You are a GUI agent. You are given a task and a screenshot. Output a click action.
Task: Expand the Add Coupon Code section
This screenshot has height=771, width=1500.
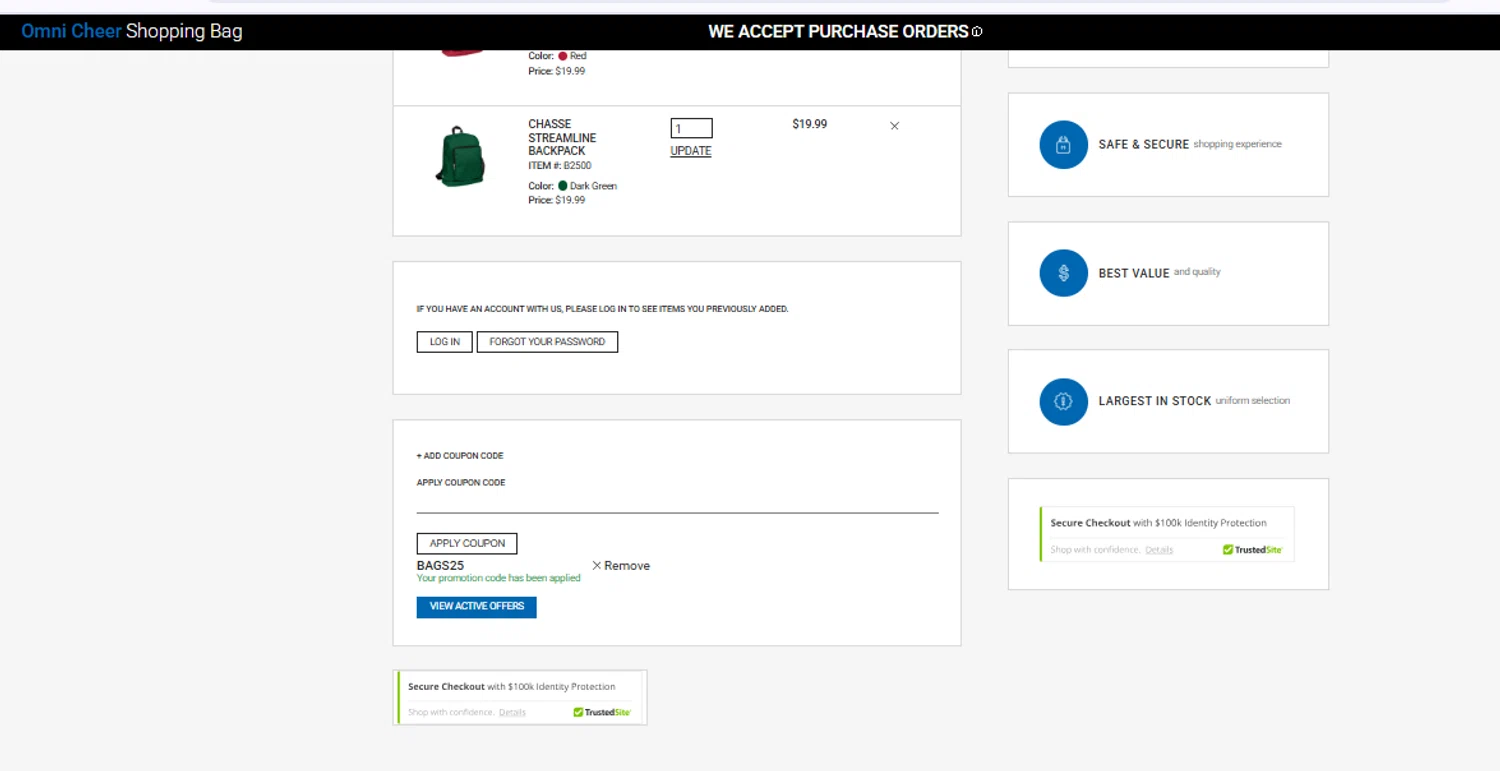point(460,456)
